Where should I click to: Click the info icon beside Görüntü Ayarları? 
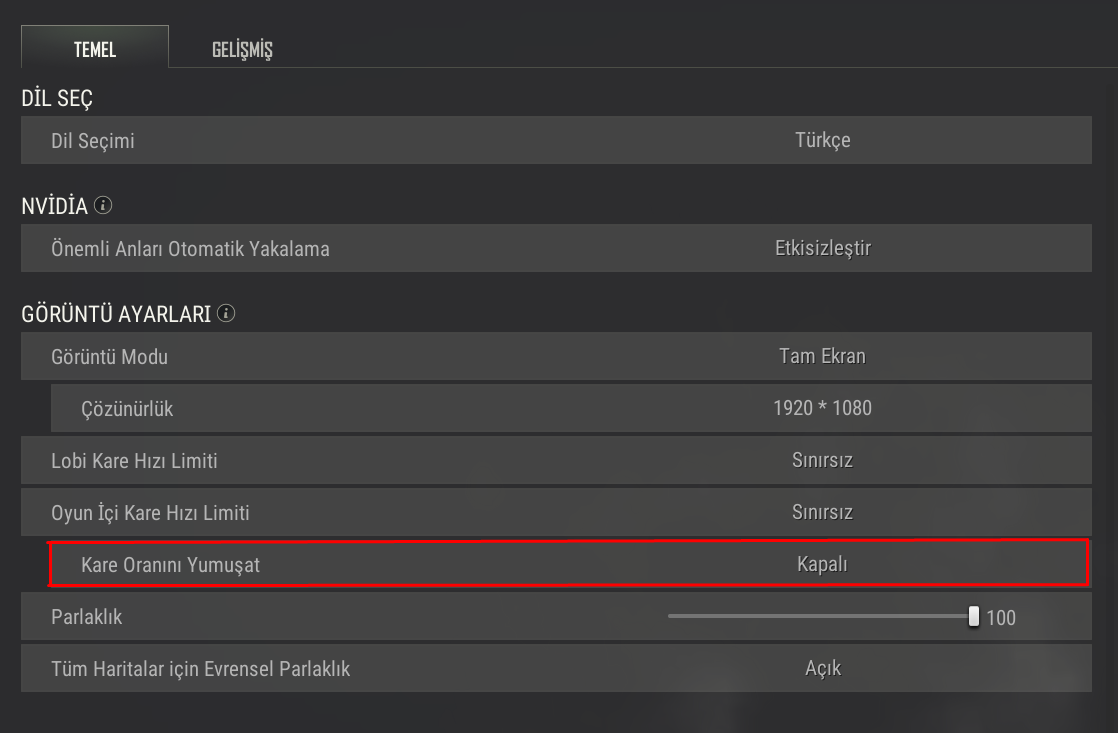(226, 314)
